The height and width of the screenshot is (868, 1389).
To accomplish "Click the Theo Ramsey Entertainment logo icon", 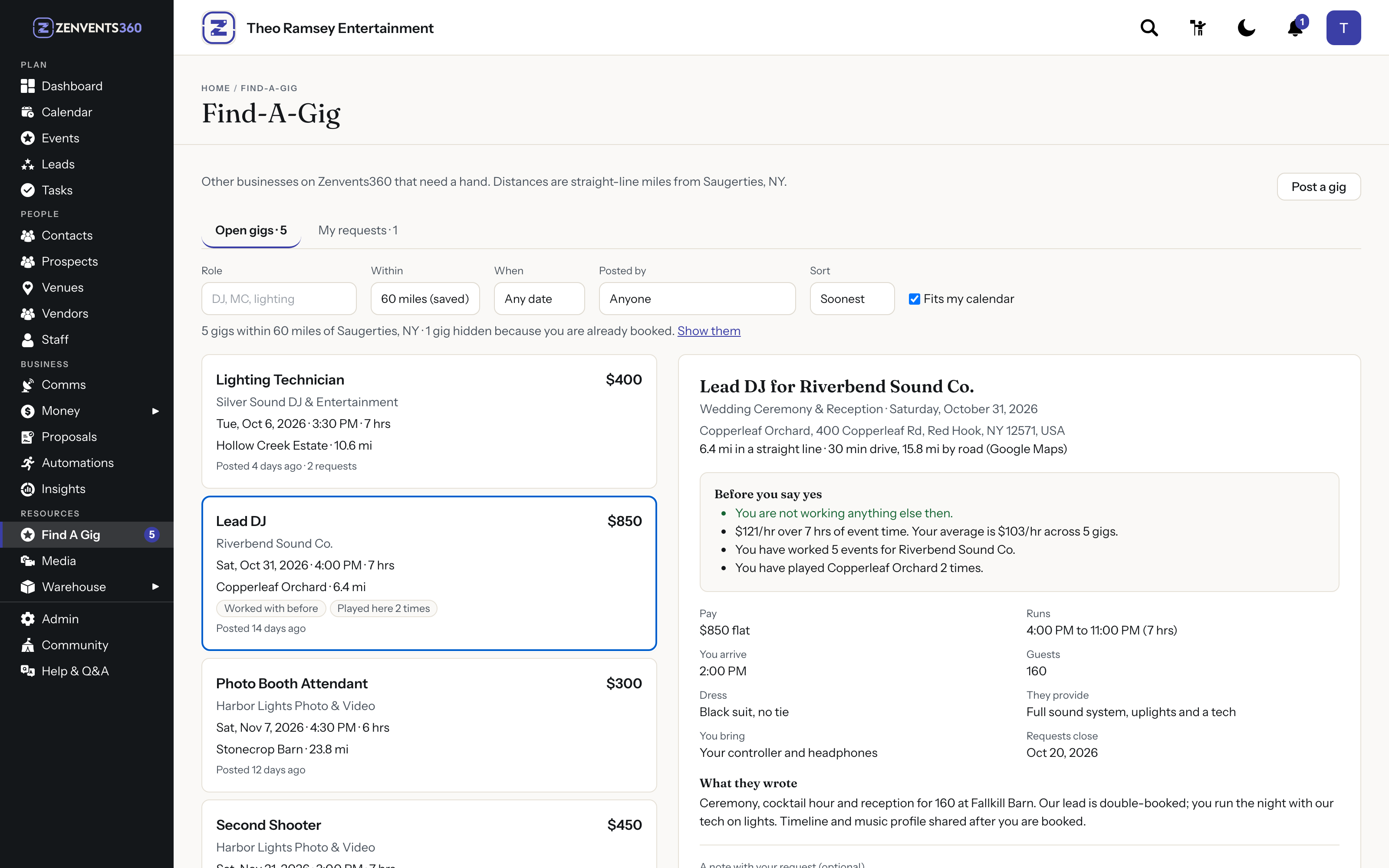I will coord(219,27).
